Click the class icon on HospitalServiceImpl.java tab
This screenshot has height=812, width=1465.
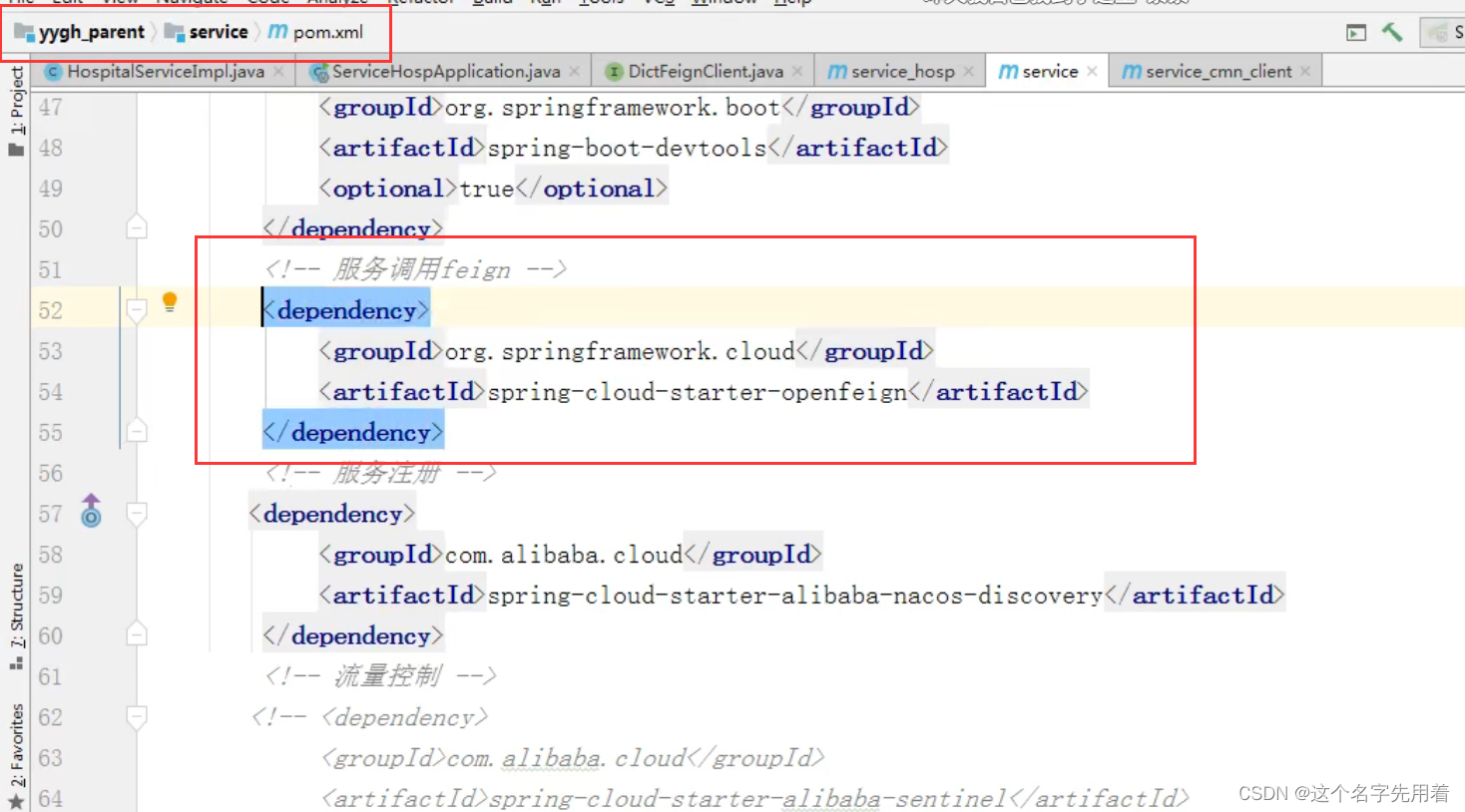coord(54,72)
